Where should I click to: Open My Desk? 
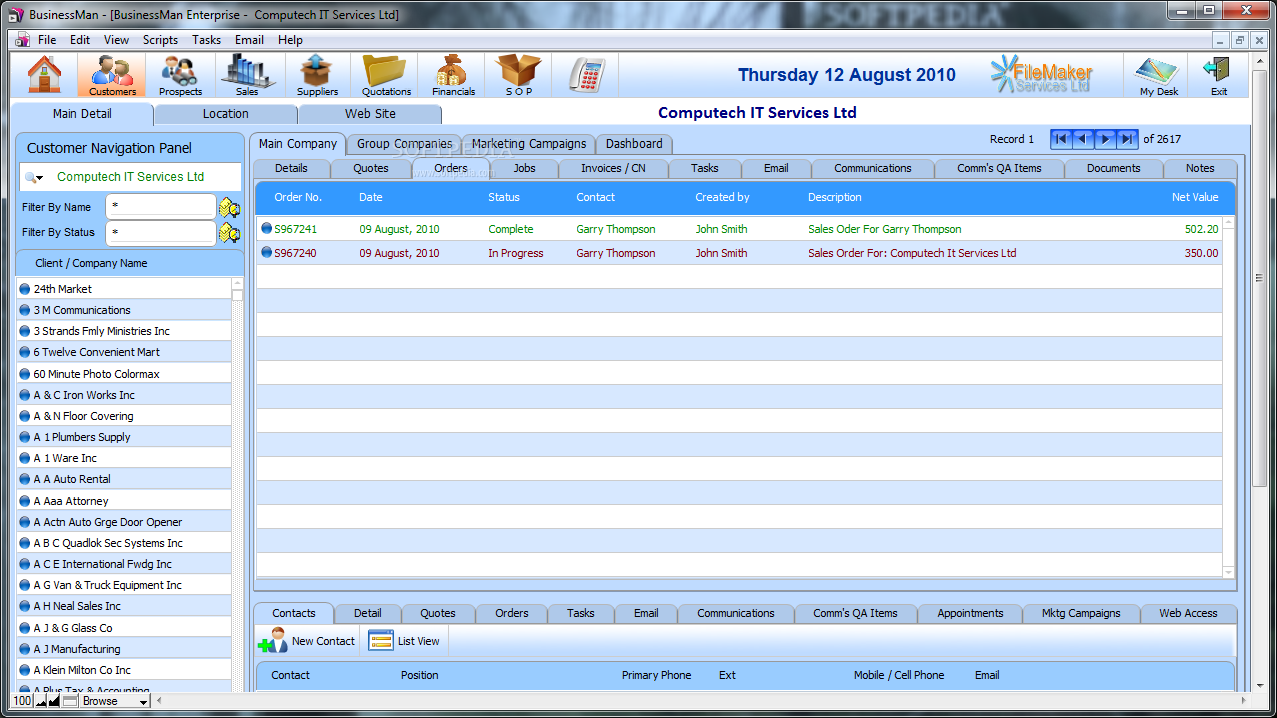click(1159, 75)
